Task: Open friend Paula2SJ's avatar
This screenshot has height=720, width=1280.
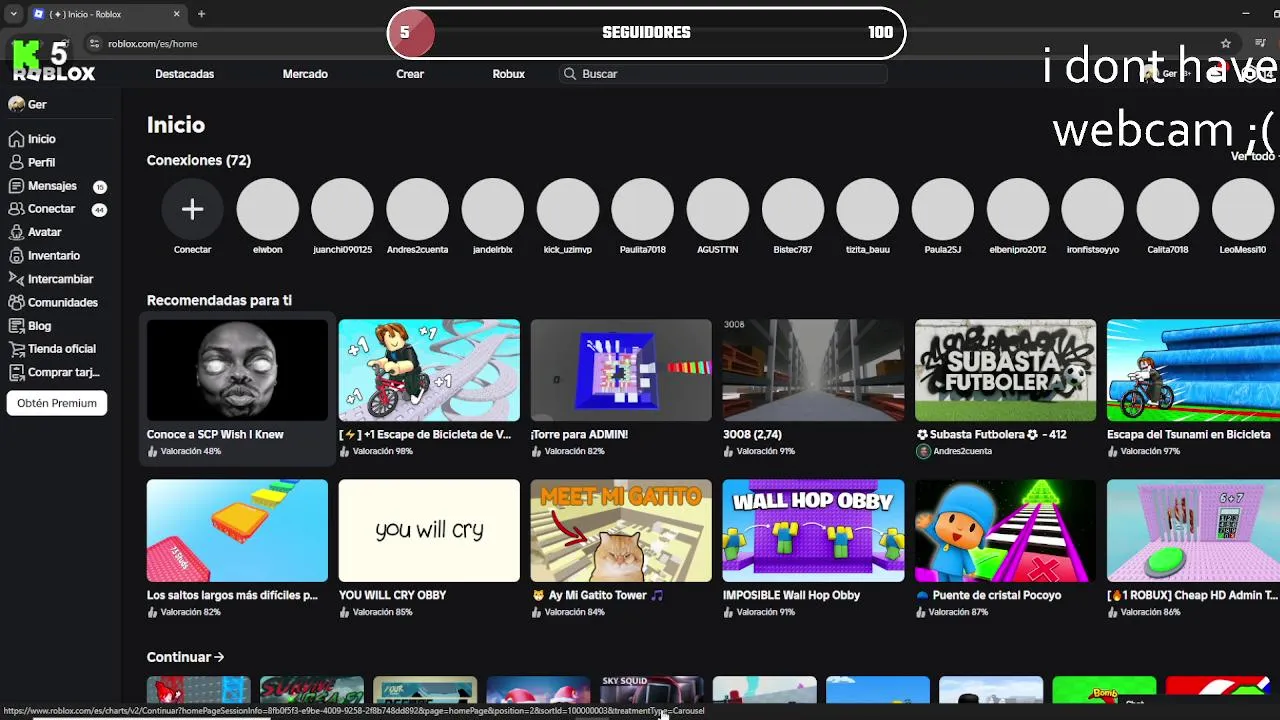Action: tap(942, 209)
